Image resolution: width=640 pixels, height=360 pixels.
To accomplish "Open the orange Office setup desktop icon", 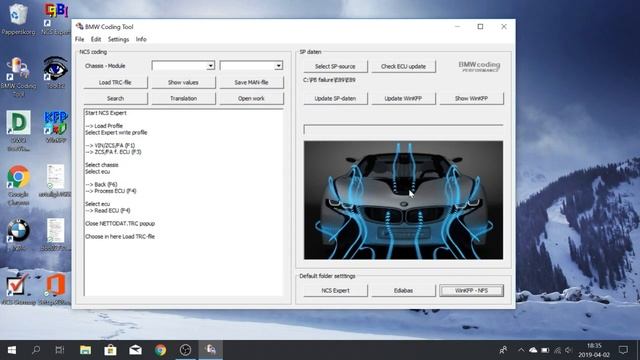I will 56,289.
